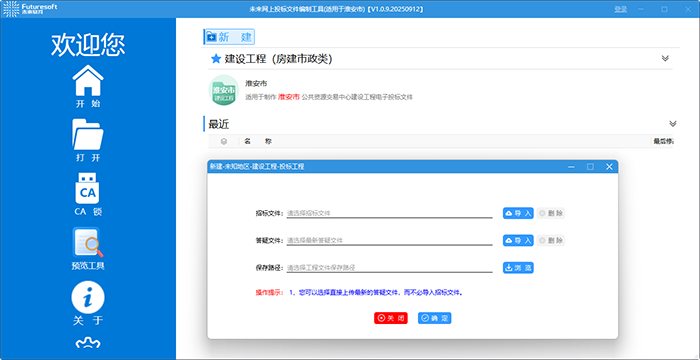Import a 答疑文件 with its 导入 button
Screen dimensions: 700x360
518,240
